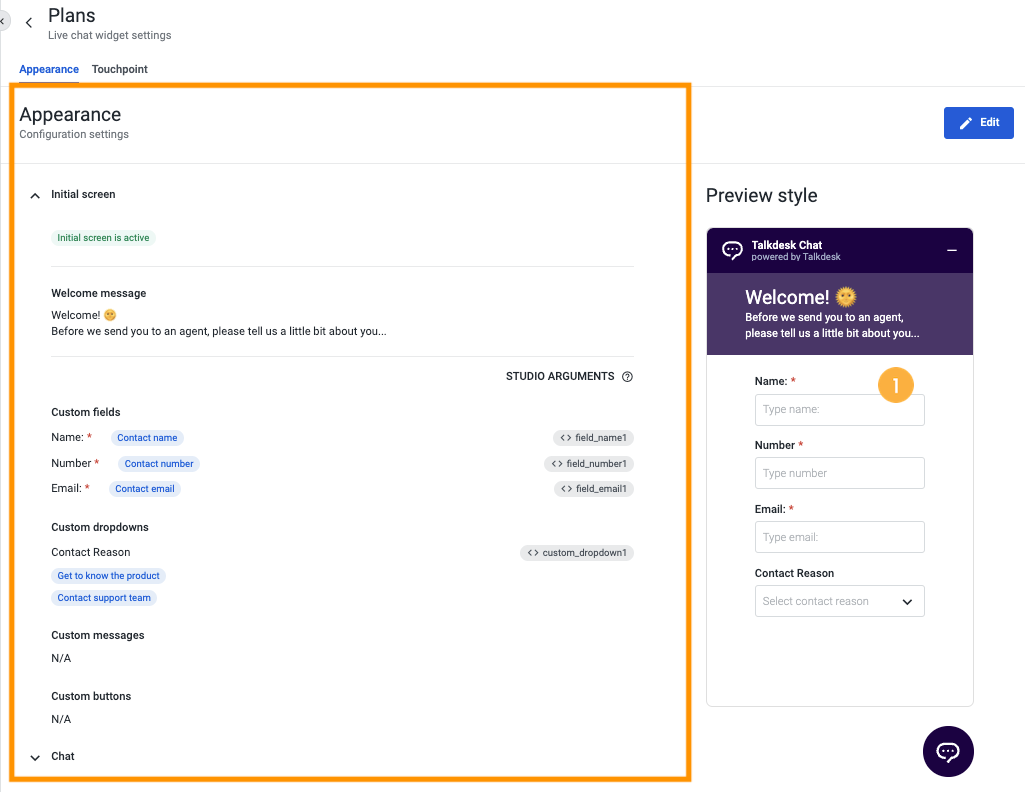Open the Select contact reason dropdown

[x=839, y=601]
